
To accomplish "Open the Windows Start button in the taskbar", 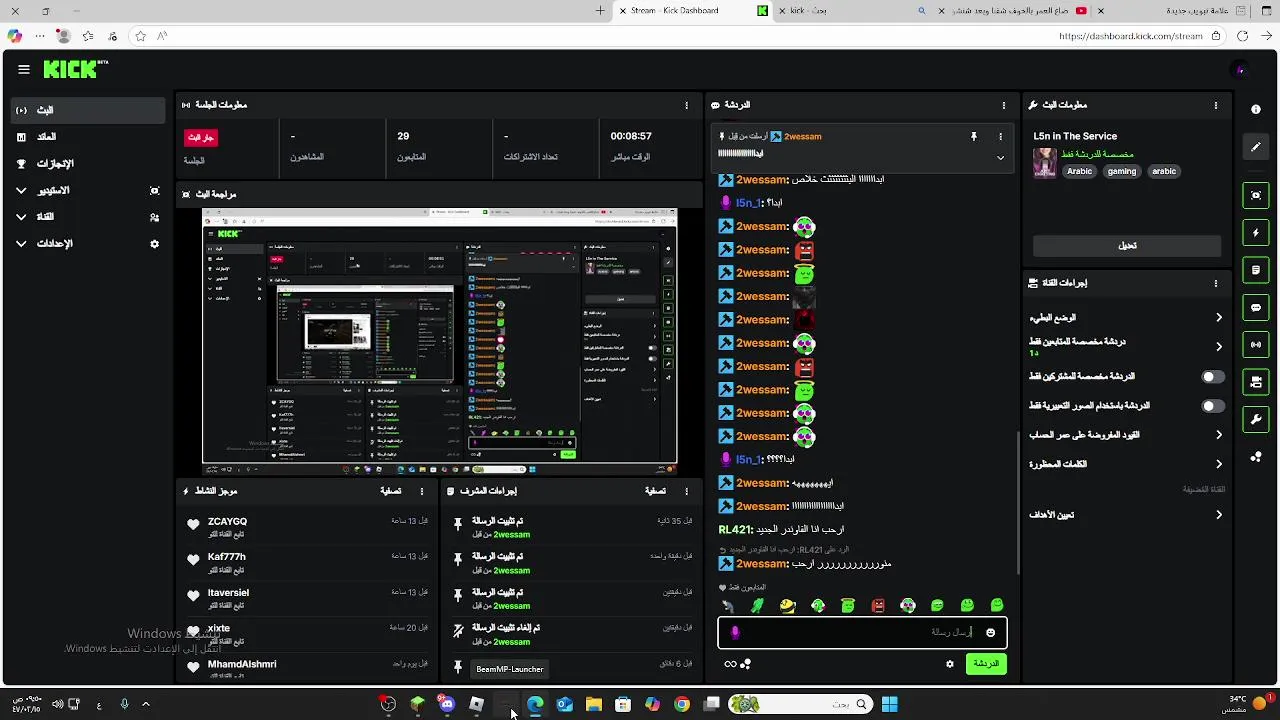I will 889,704.
